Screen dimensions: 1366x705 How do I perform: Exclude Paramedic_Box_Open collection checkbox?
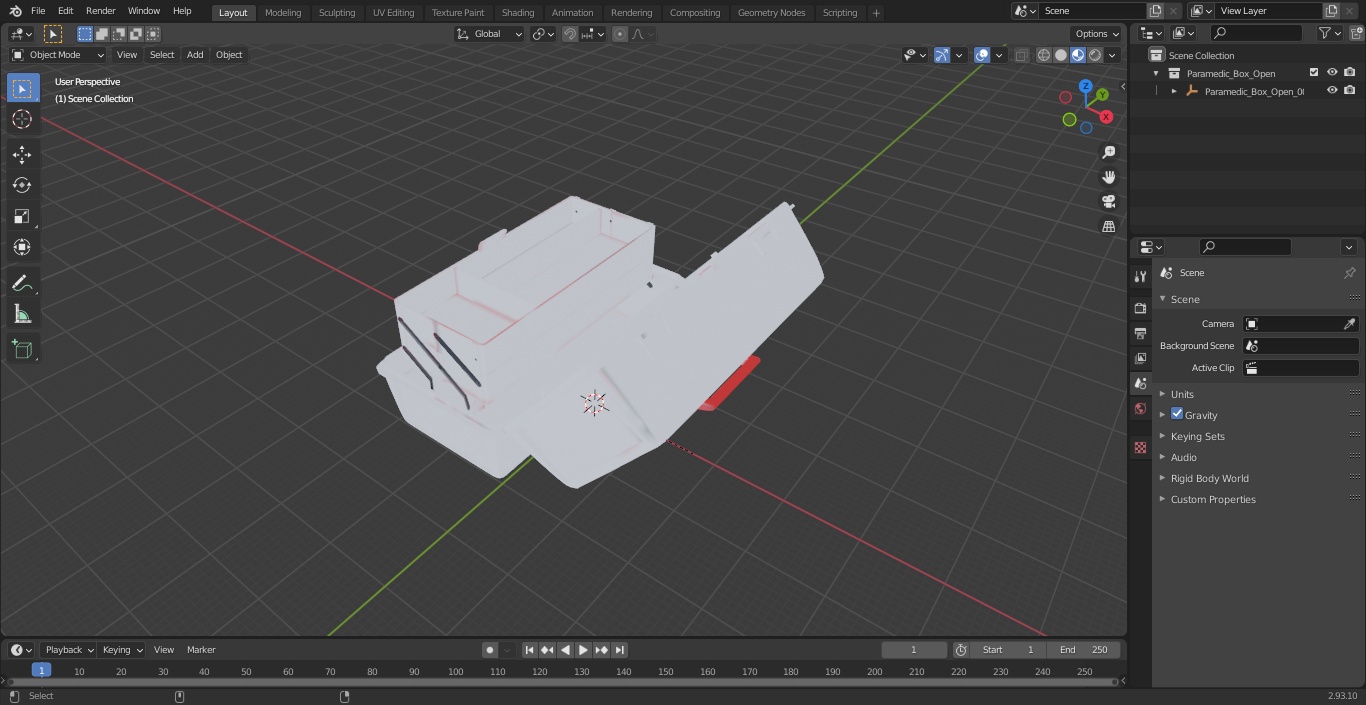point(1314,73)
